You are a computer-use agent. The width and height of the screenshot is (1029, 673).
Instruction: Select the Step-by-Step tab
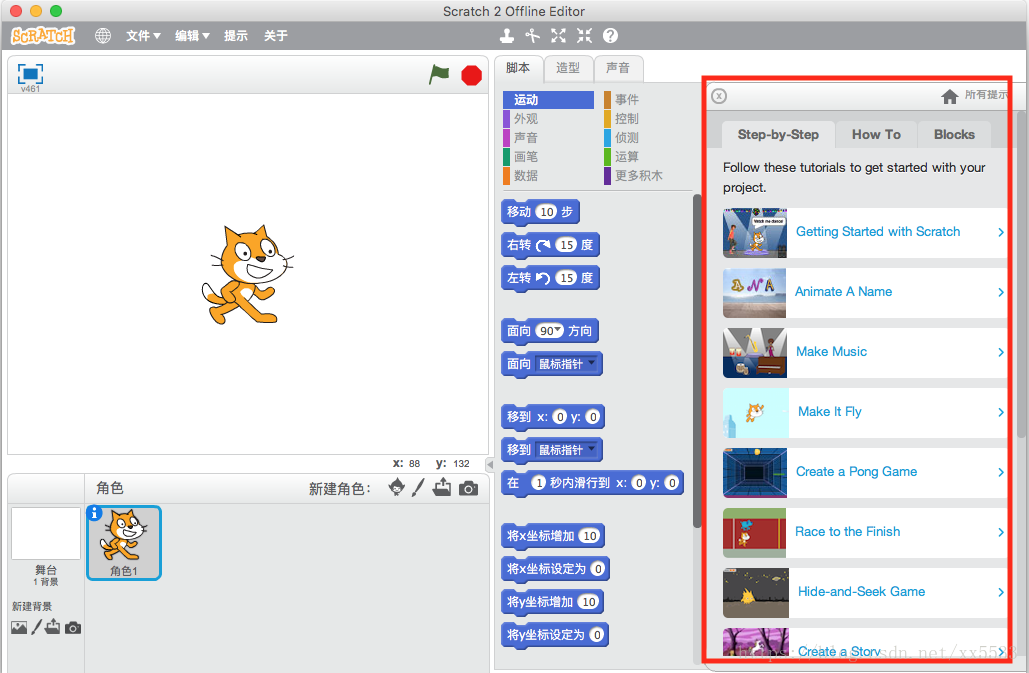[x=778, y=134]
